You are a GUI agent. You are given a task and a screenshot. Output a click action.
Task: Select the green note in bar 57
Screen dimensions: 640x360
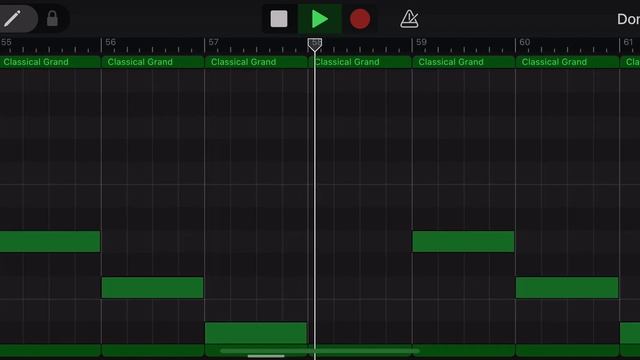pyautogui.click(x=256, y=333)
